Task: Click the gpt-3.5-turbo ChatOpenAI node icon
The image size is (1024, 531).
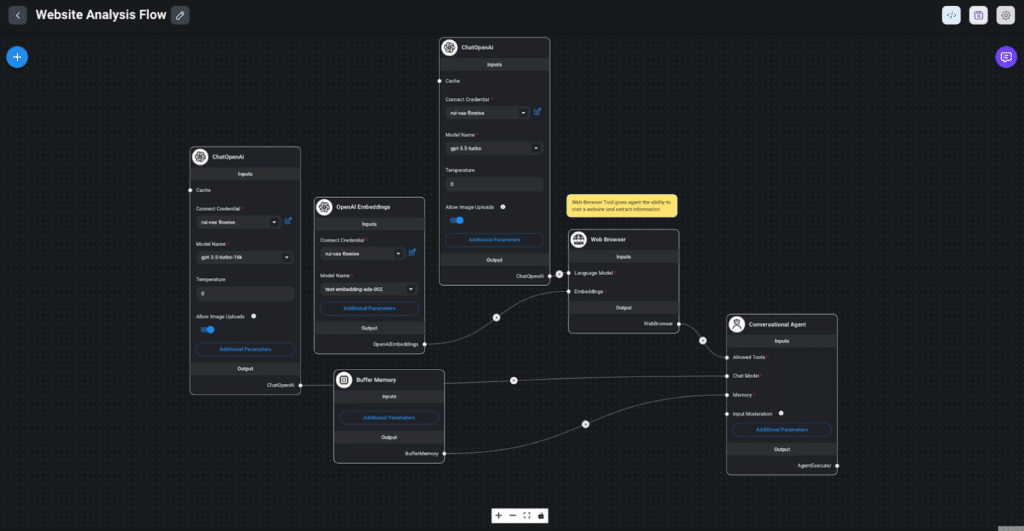Action: click(449, 48)
